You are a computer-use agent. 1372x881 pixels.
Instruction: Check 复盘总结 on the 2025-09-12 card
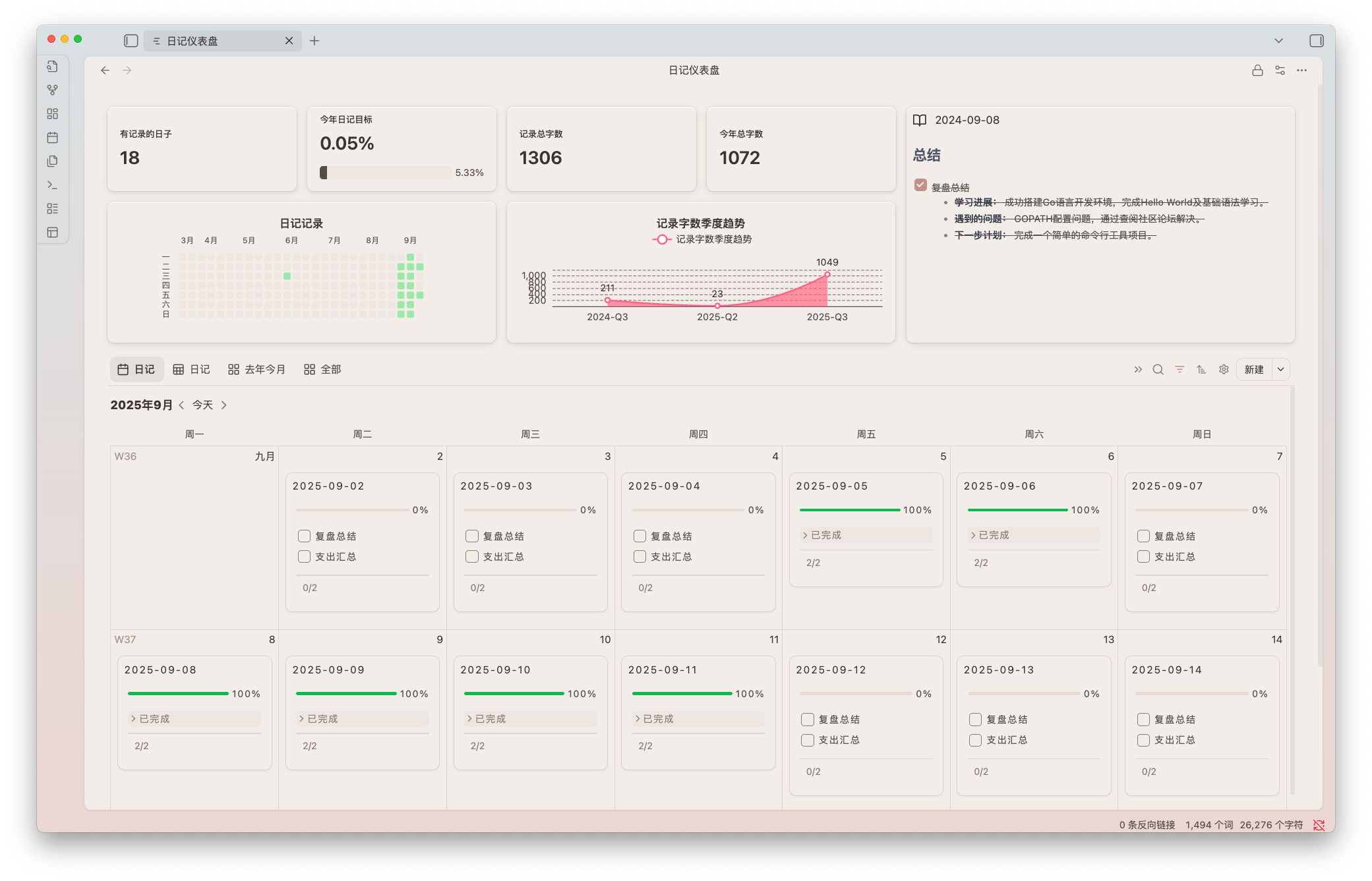pyautogui.click(x=808, y=720)
